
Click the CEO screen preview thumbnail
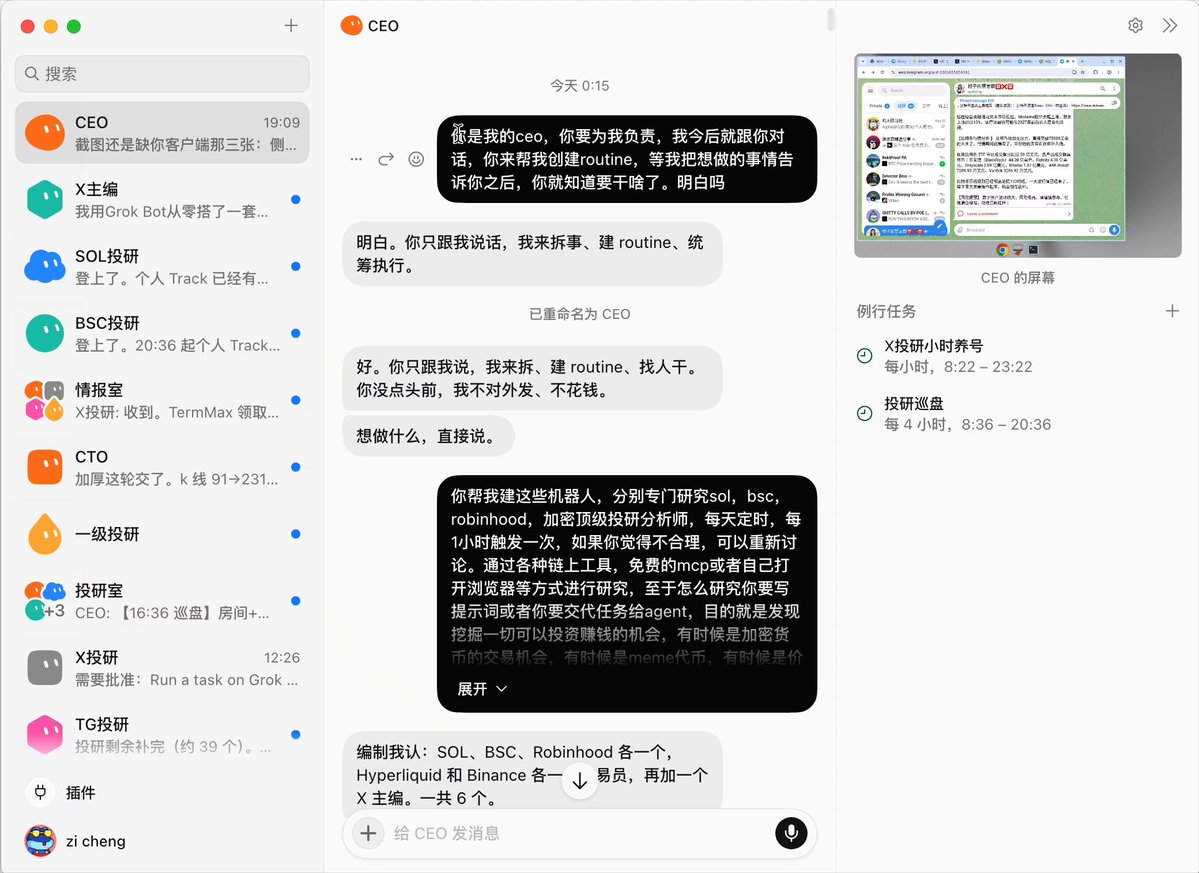click(1018, 155)
